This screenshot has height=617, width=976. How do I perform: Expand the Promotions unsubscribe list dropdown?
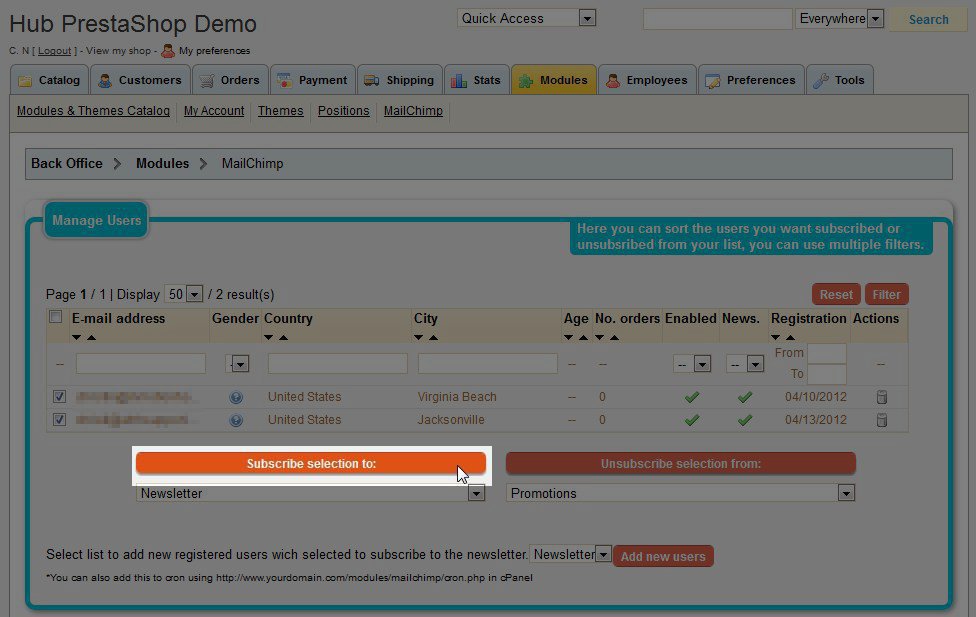(x=846, y=493)
